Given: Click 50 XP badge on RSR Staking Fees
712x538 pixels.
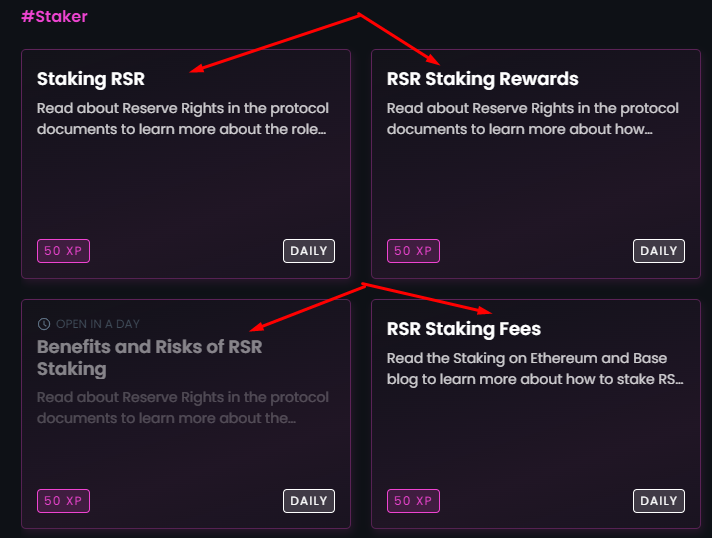Looking at the screenshot, I should point(413,501).
